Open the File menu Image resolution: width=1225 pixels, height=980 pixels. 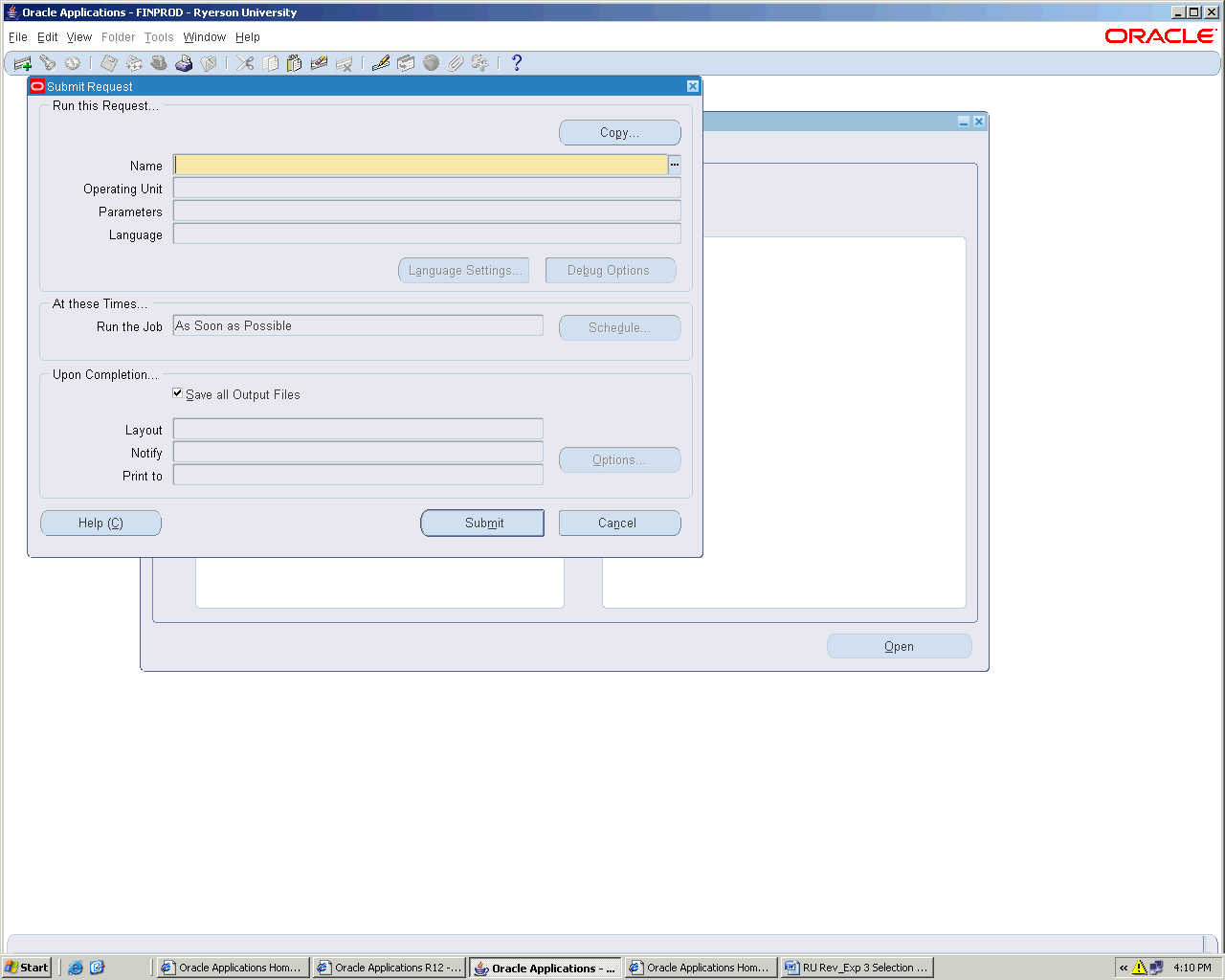click(18, 37)
